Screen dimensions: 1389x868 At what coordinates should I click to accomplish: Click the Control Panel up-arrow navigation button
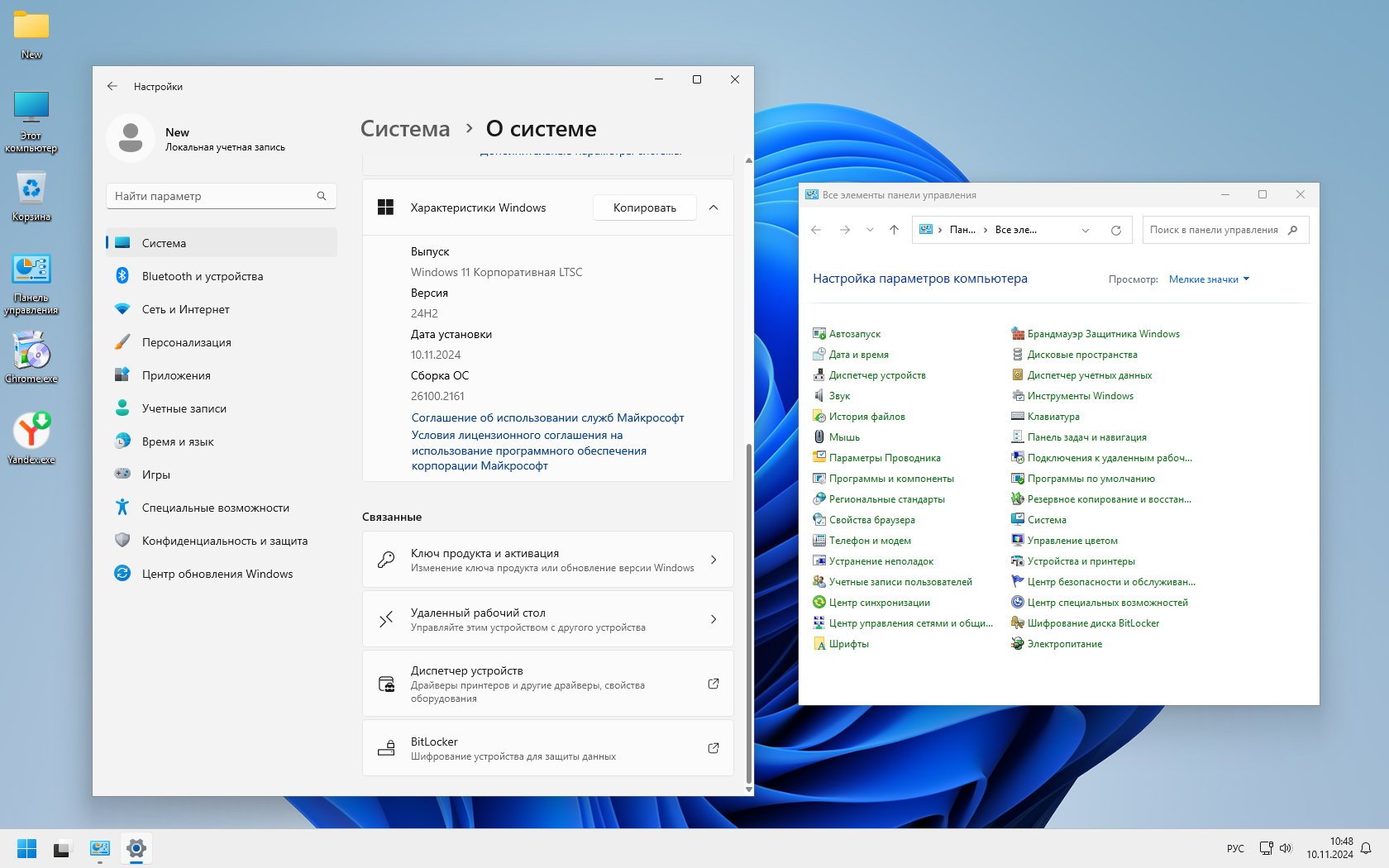(894, 230)
